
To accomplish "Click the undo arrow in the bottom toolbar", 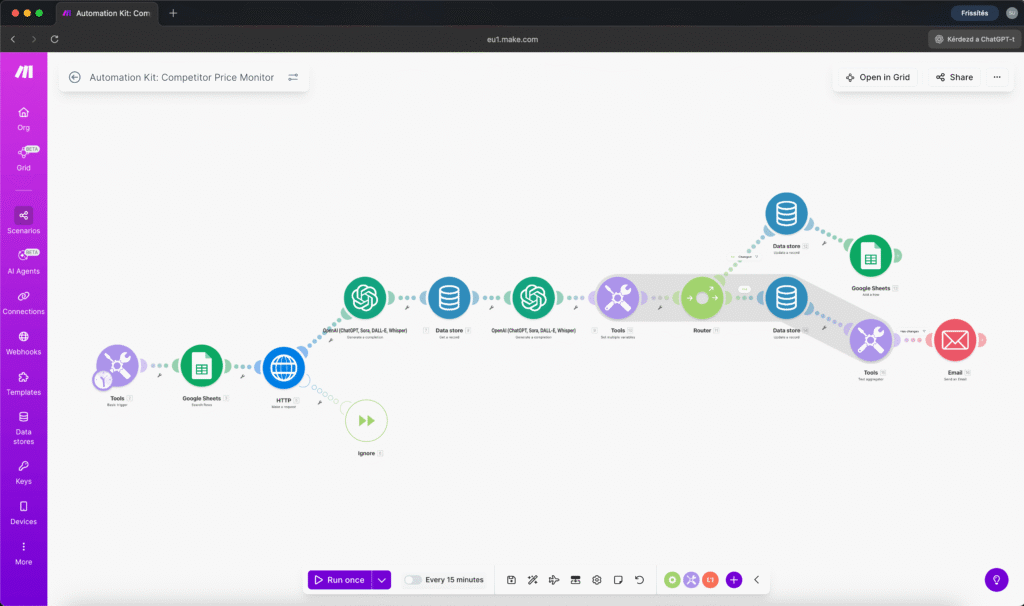I will tap(639, 579).
